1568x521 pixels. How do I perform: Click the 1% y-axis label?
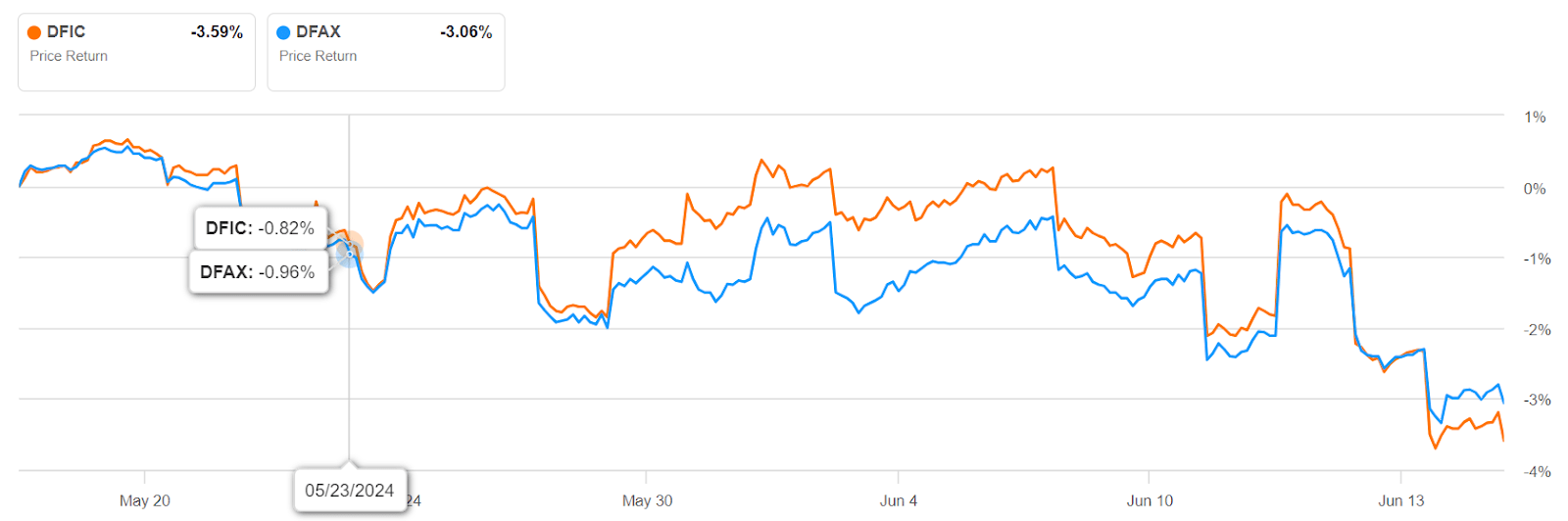(1535, 118)
